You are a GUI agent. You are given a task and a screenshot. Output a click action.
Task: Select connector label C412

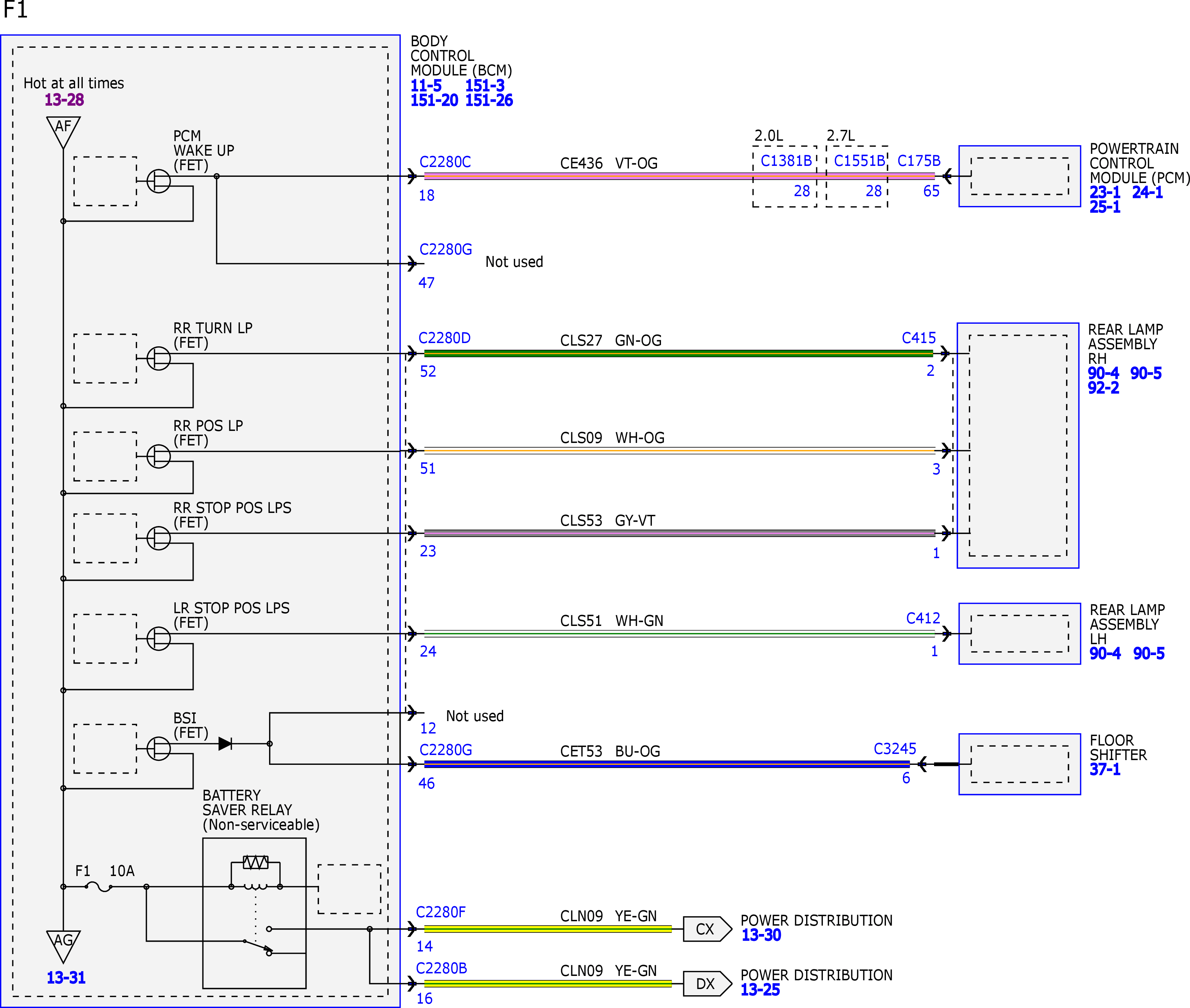click(x=923, y=618)
